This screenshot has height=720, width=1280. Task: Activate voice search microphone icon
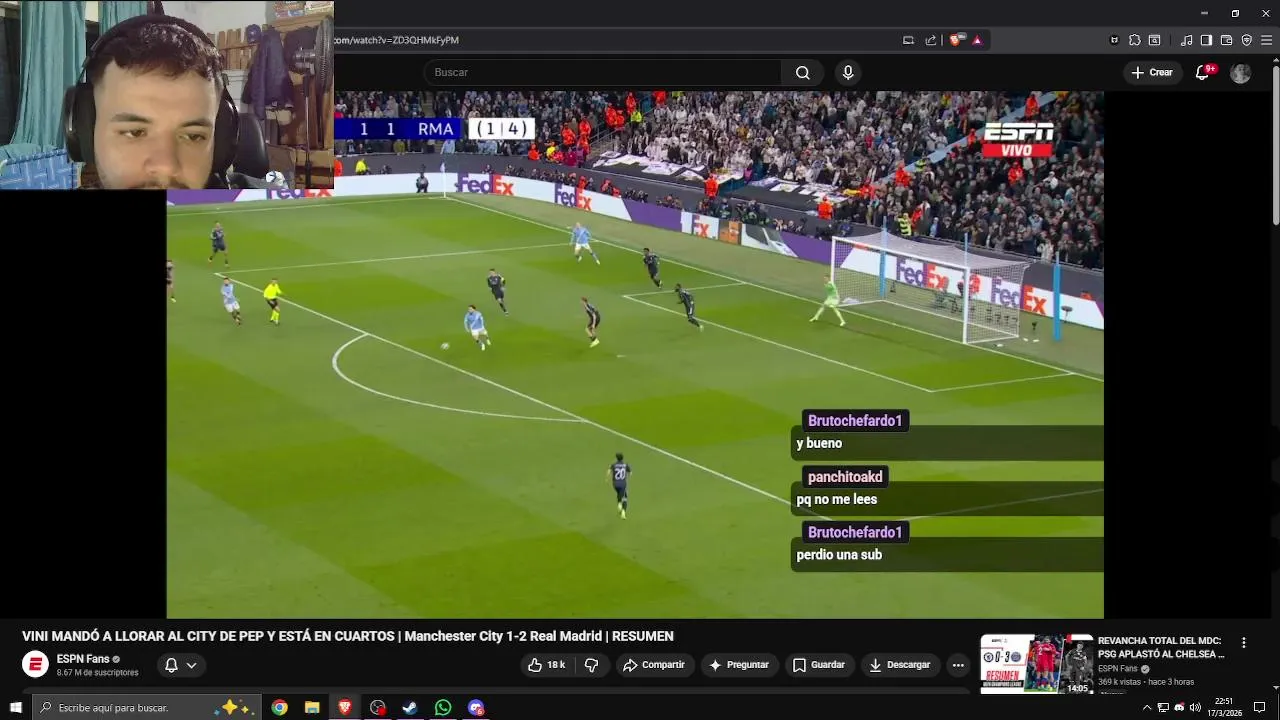tap(848, 72)
